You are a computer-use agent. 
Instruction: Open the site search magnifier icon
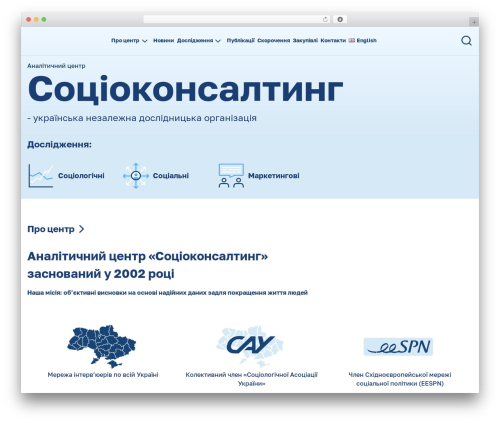(466, 41)
